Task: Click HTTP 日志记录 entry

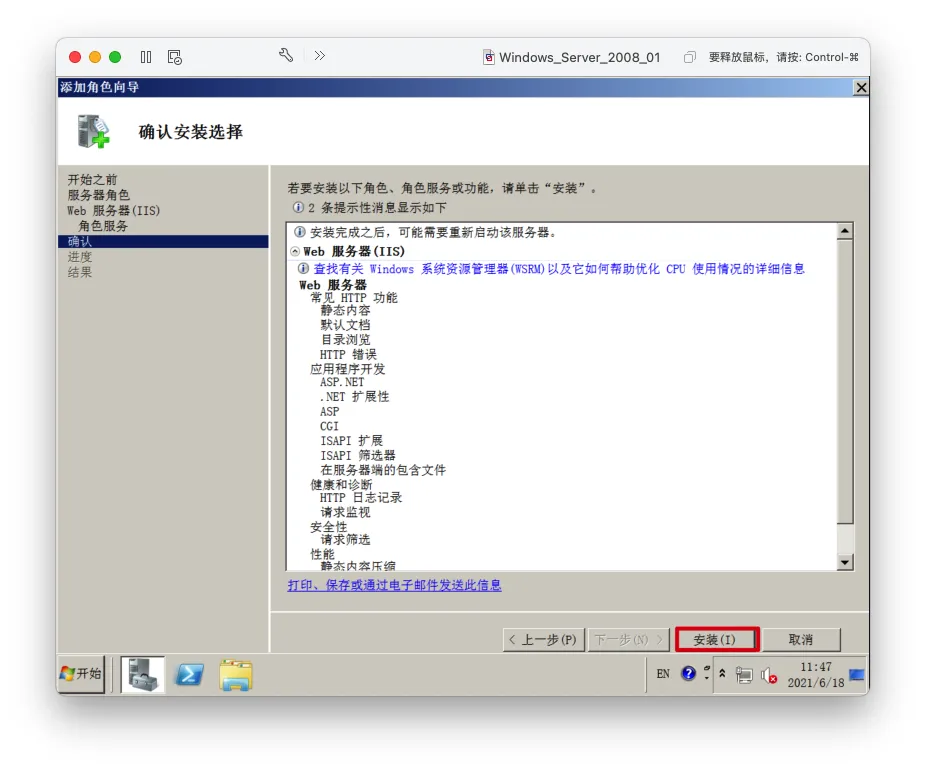Action: click(361, 498)
